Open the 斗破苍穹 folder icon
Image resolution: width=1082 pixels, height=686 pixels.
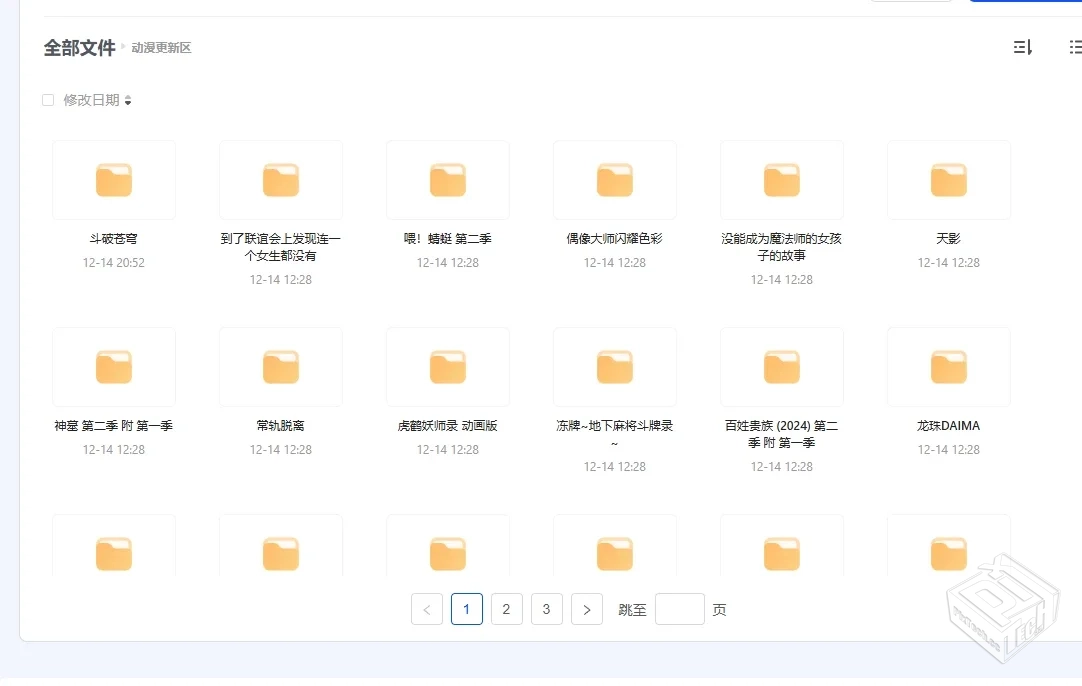[113, 179]
